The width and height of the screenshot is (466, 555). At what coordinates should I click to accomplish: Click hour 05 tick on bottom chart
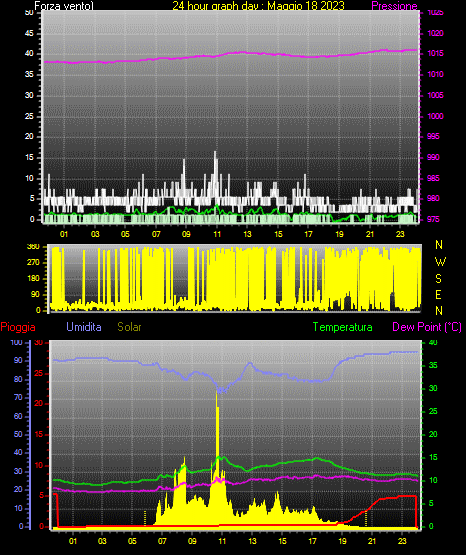click(132, 541)
